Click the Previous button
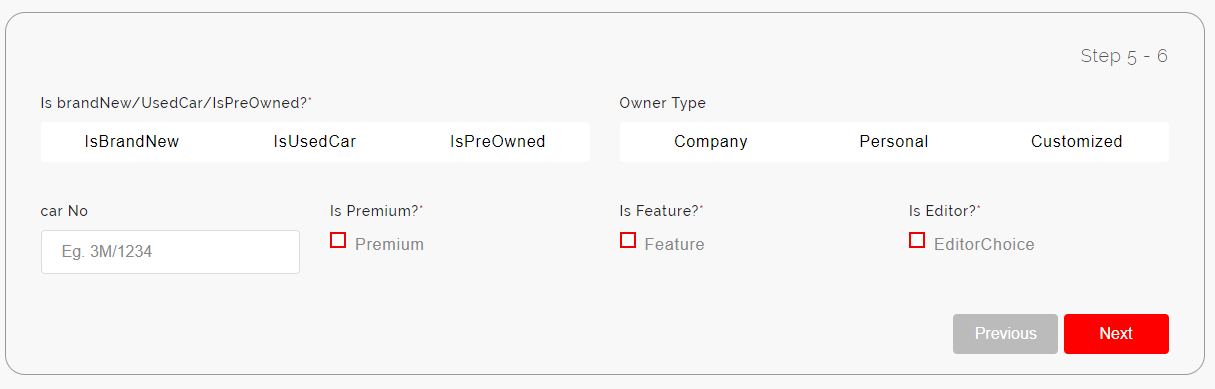This screenshot has width=1215, height=389. coord(1005,334)
